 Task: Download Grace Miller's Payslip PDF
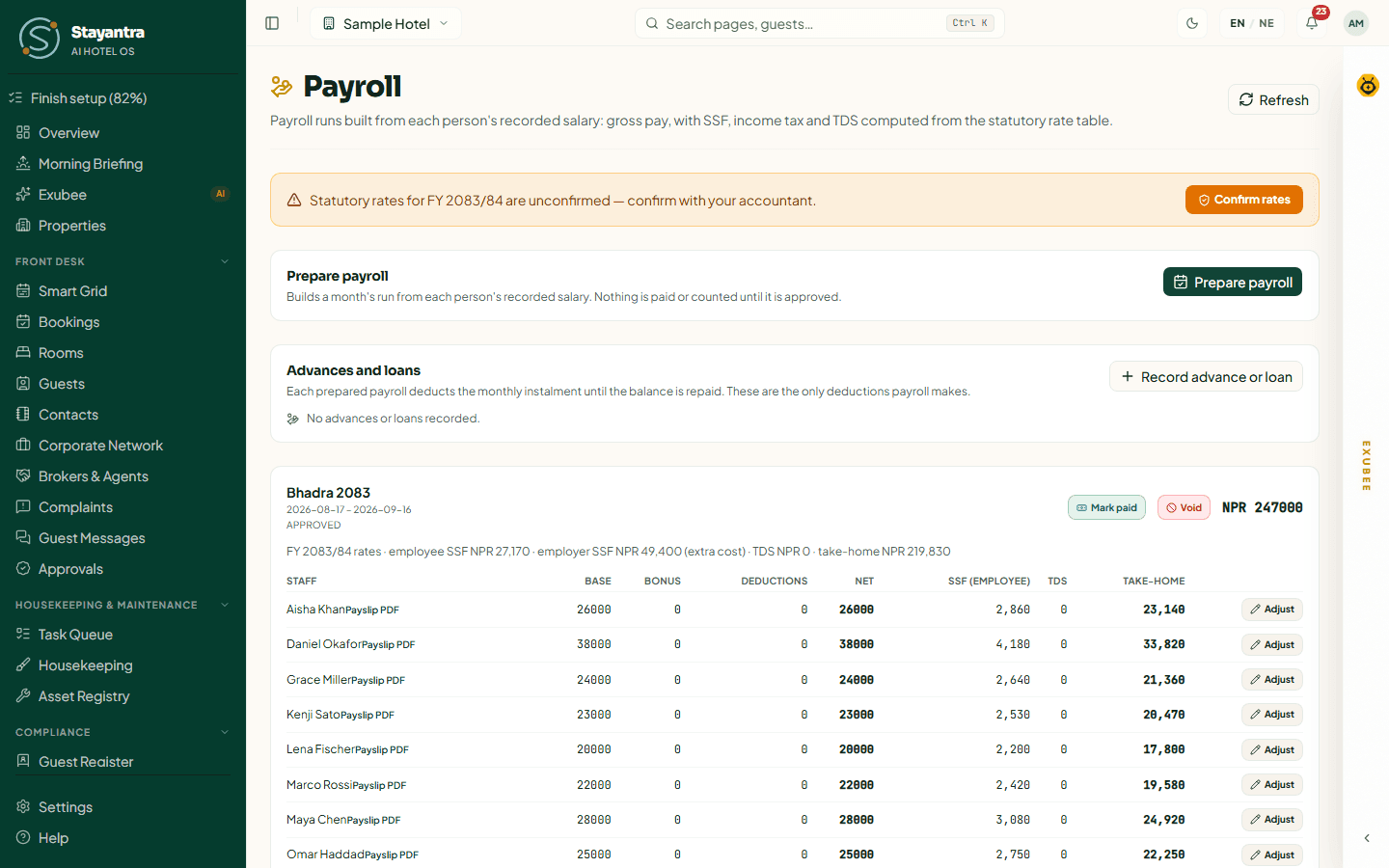point(378,681)
